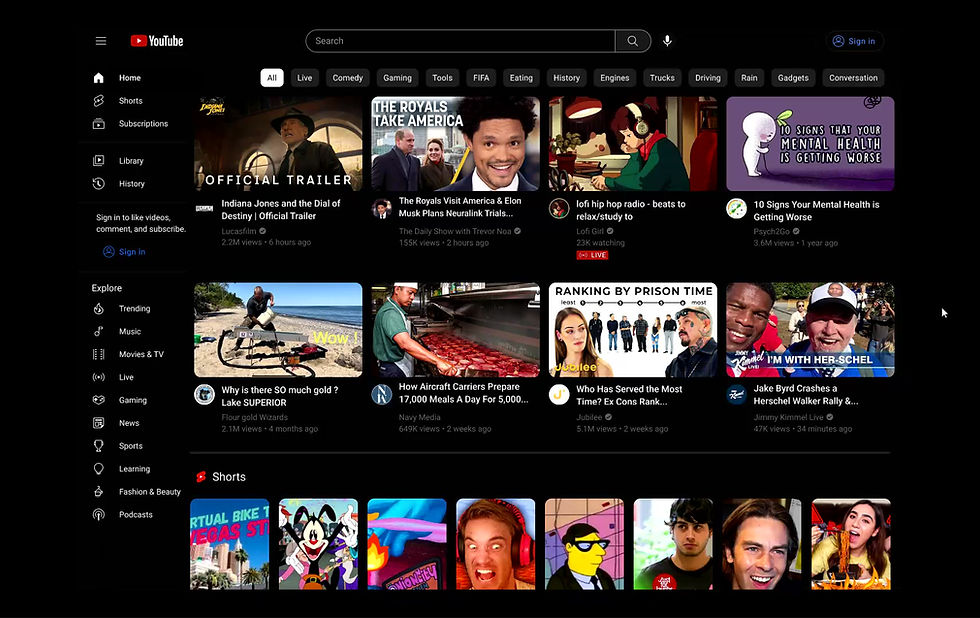
Task: Open News icon under Explore
Action: [99, 423]
